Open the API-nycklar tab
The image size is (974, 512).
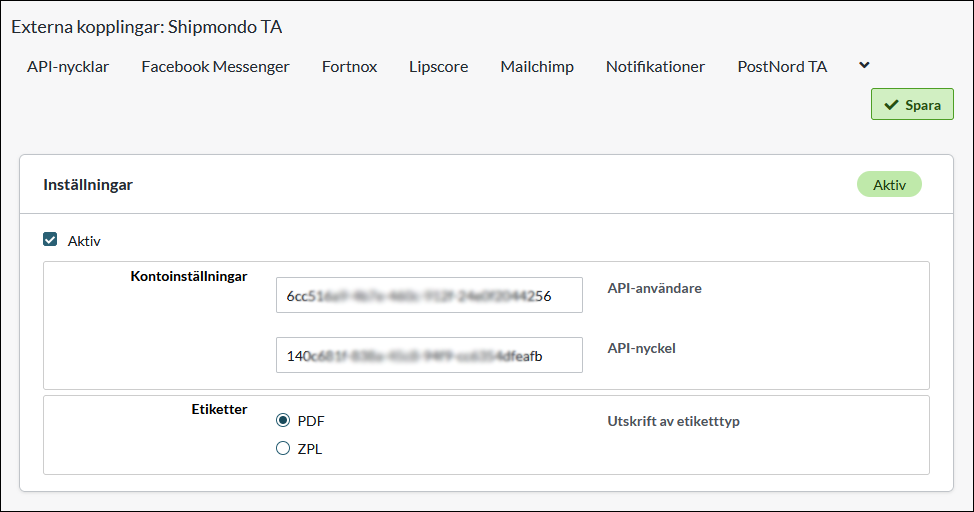click(68, 67)
